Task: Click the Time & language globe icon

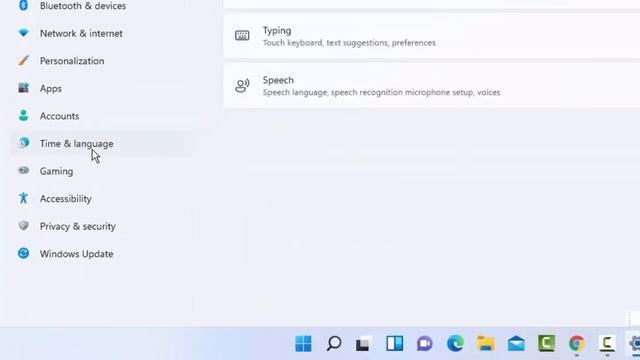Action: (24, 143)
